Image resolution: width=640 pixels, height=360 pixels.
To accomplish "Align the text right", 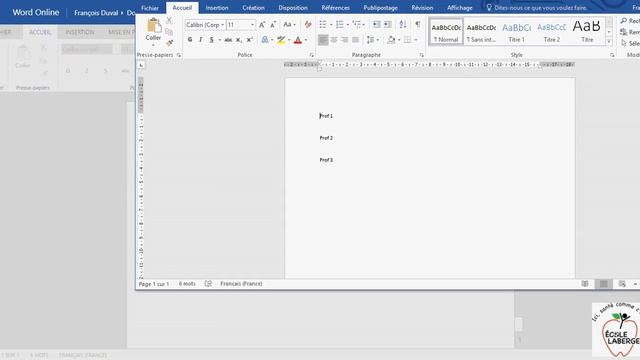I will coord(345,40).
